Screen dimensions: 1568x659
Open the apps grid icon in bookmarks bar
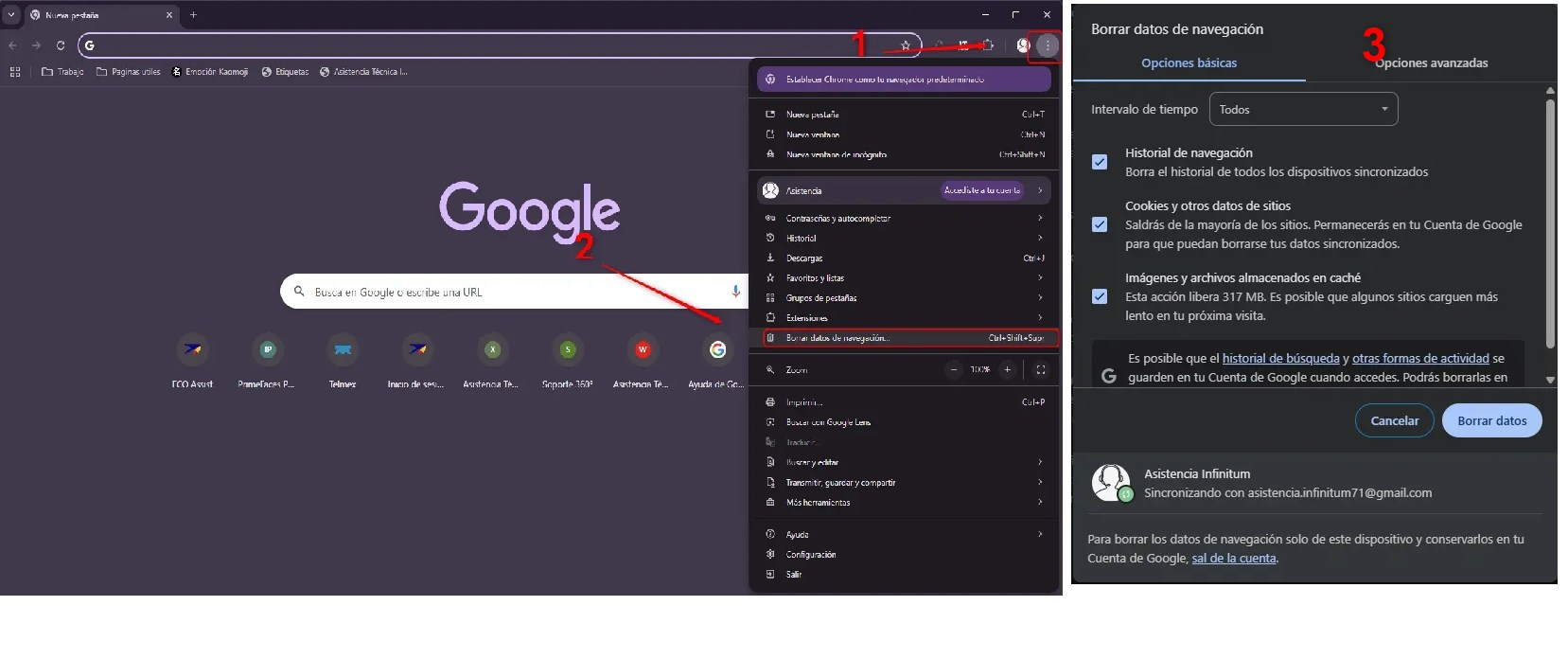coord(15,72)
